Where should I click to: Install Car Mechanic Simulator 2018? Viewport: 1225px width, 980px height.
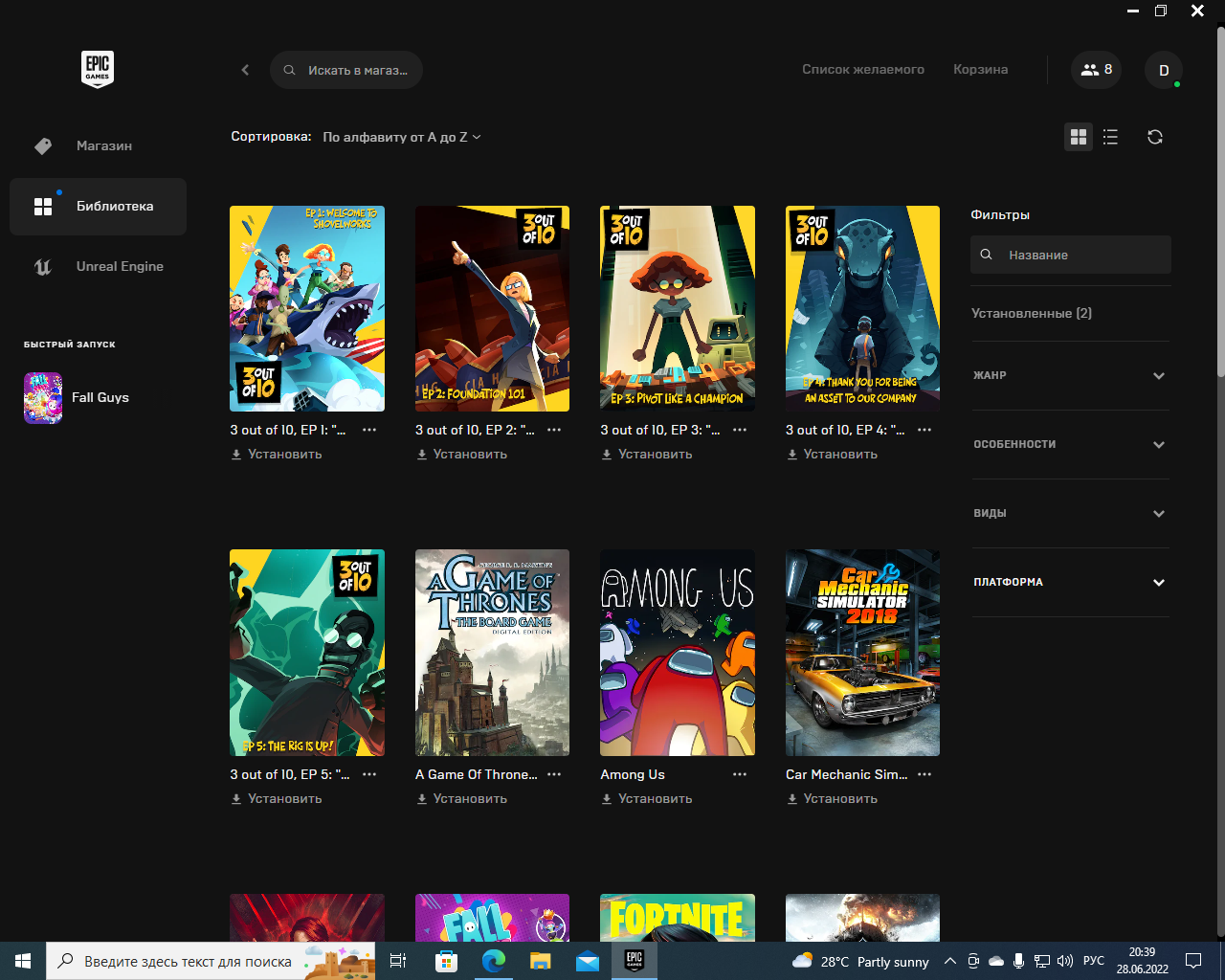(832, 799)
